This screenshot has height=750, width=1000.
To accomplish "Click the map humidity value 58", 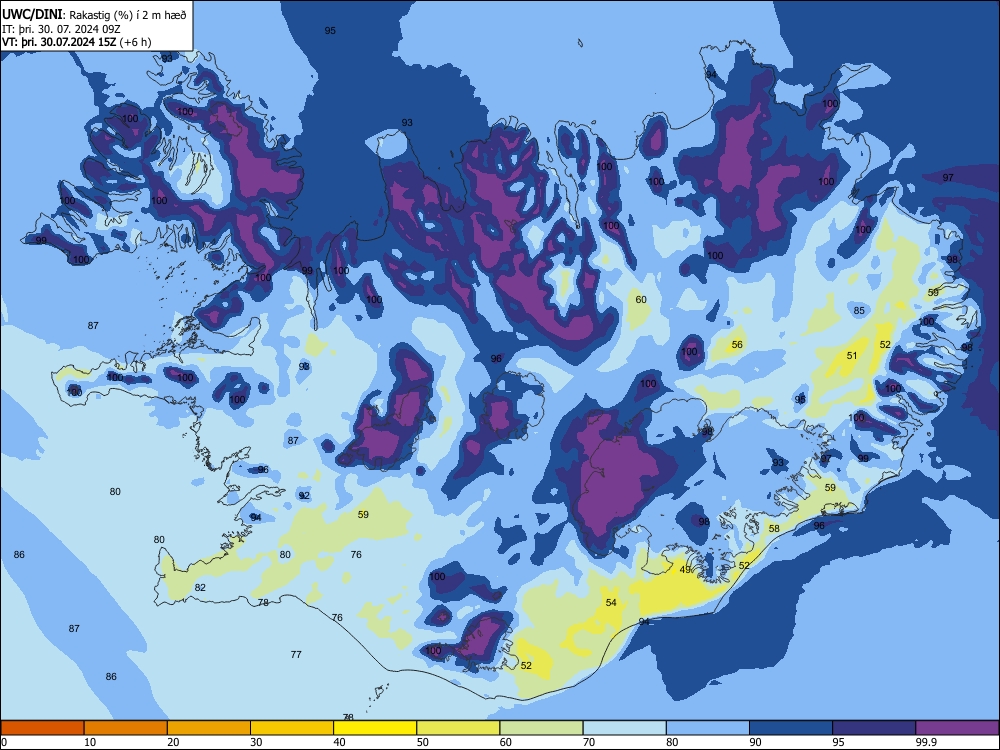I will [x=774, y=528].
